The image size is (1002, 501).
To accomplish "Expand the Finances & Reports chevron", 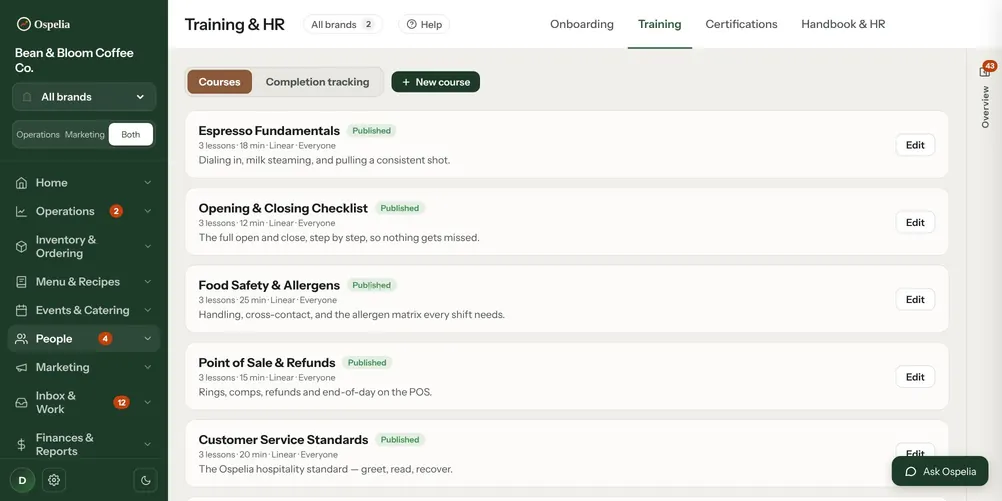I will coord(148,444).
